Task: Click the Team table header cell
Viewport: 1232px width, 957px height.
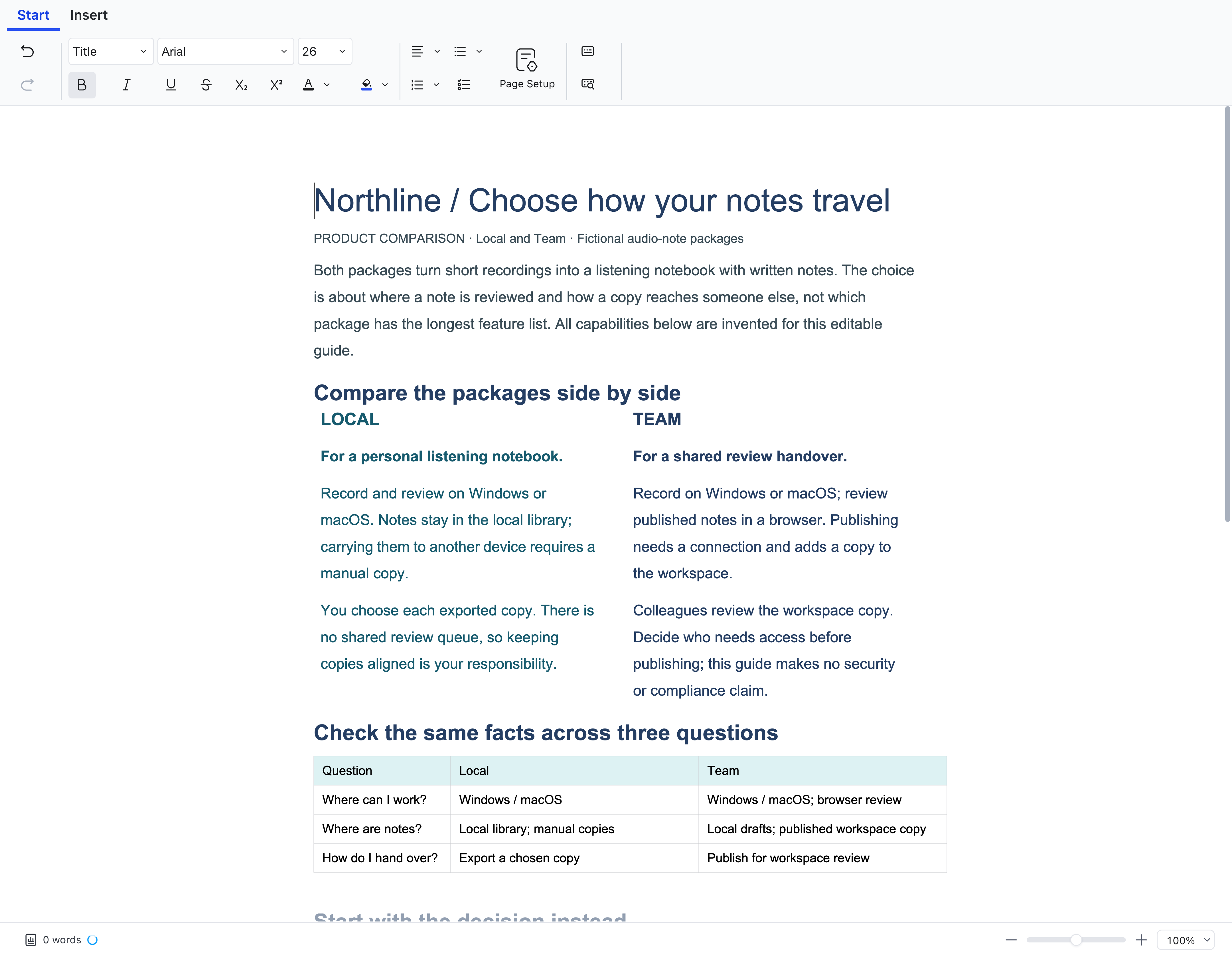Action: [822, 771]
